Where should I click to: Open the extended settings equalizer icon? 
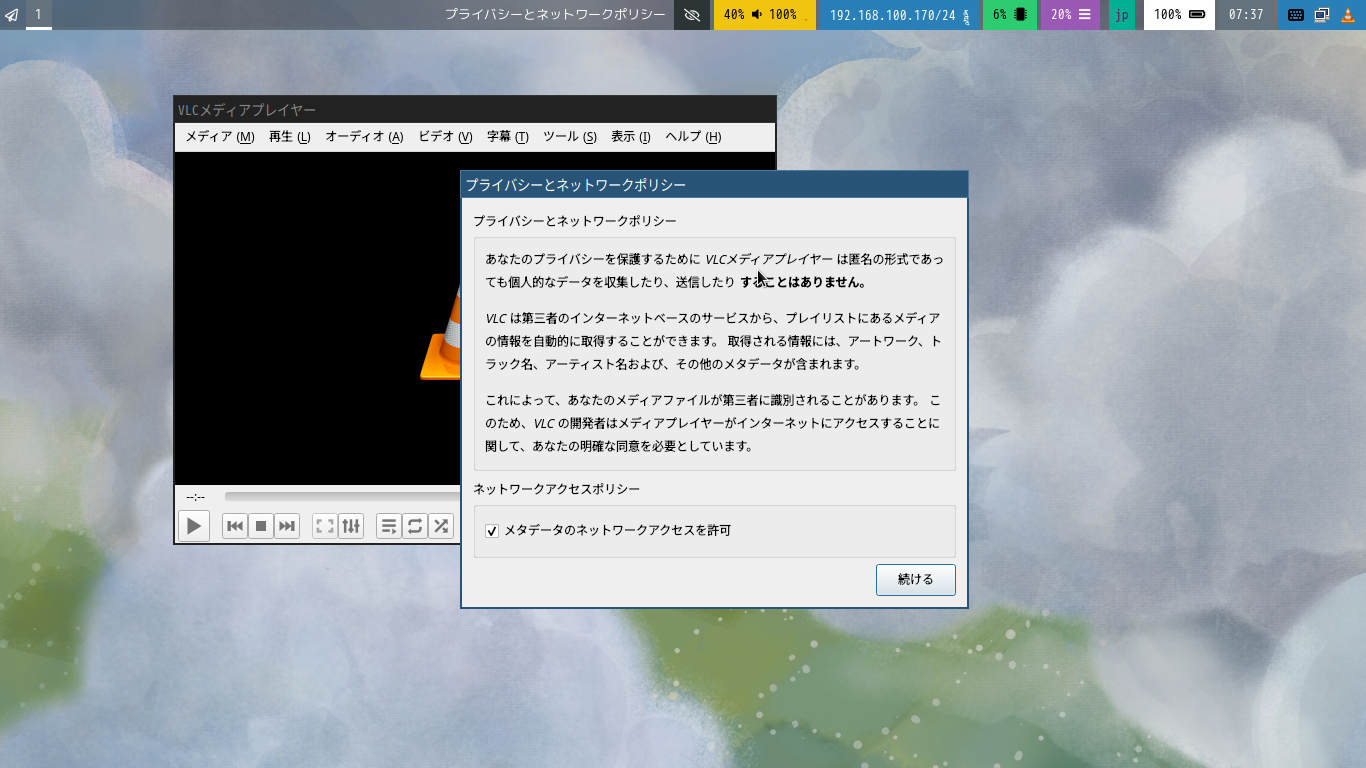coord(350,526)
